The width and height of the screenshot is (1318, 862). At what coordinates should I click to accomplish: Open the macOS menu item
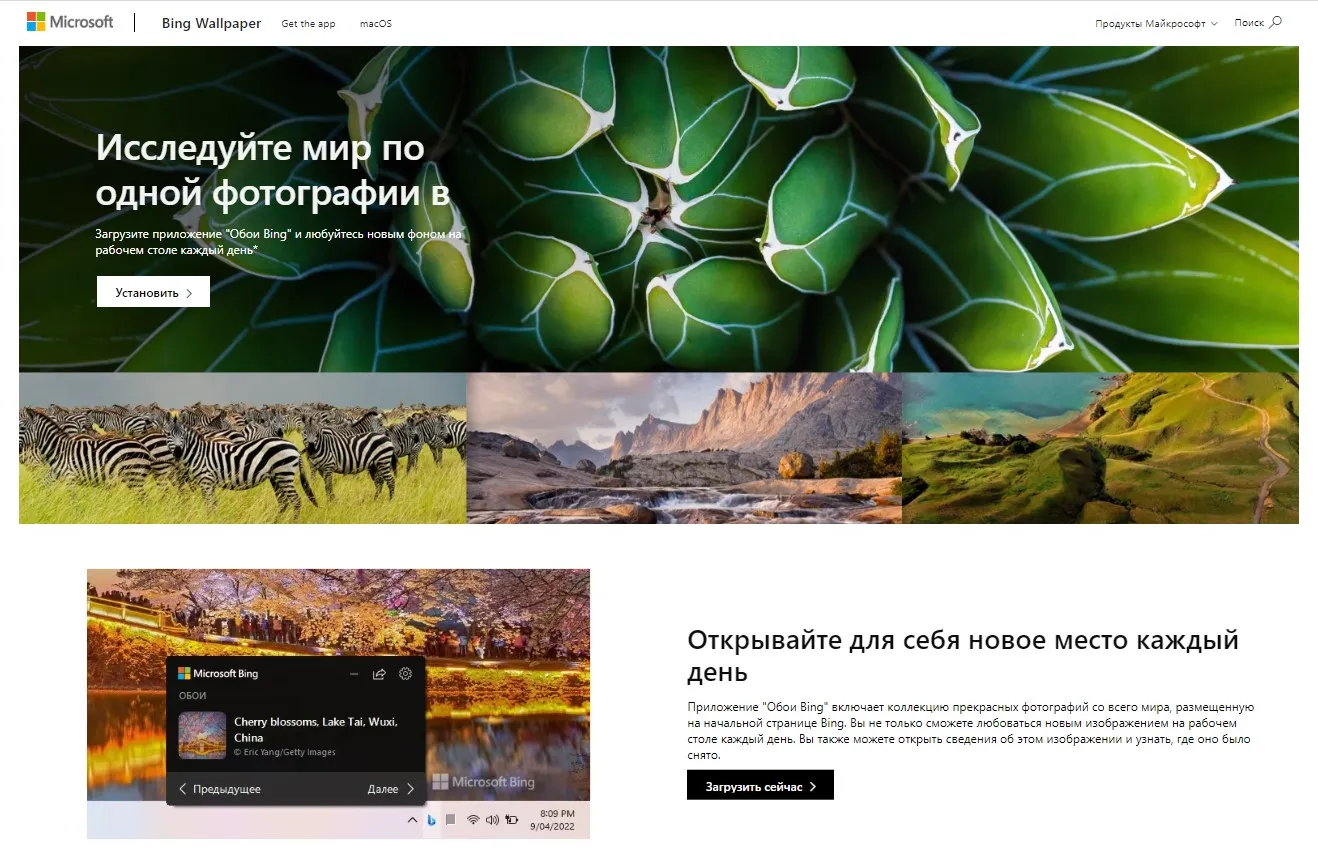pos(376,23)
